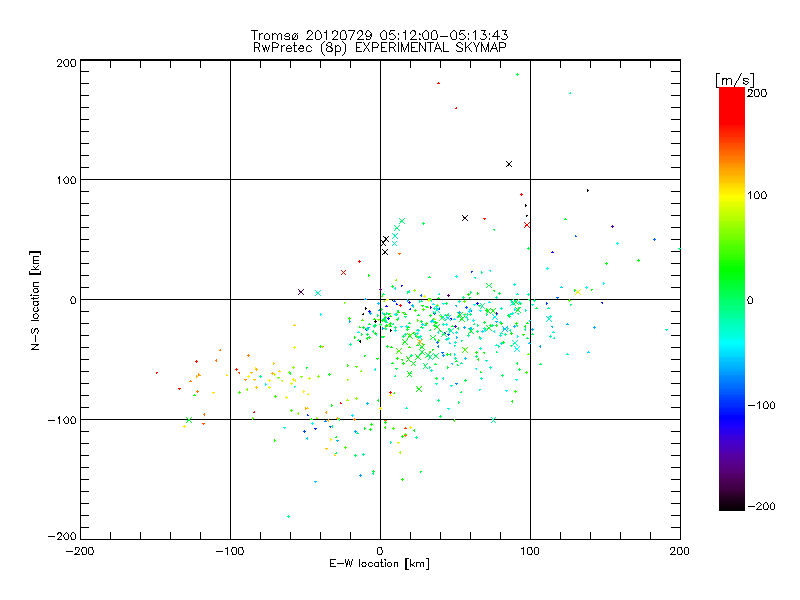Click the red X marker northwest of the plot origin
Screen dimensions: 800x600
(343, 272)
